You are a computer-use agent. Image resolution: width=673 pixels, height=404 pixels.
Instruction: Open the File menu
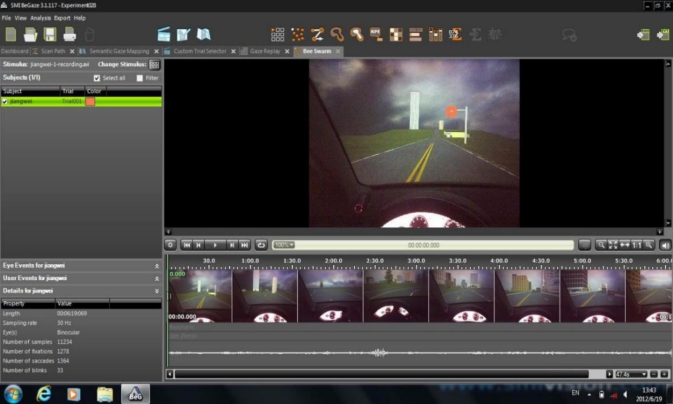[x=6, y=18]
